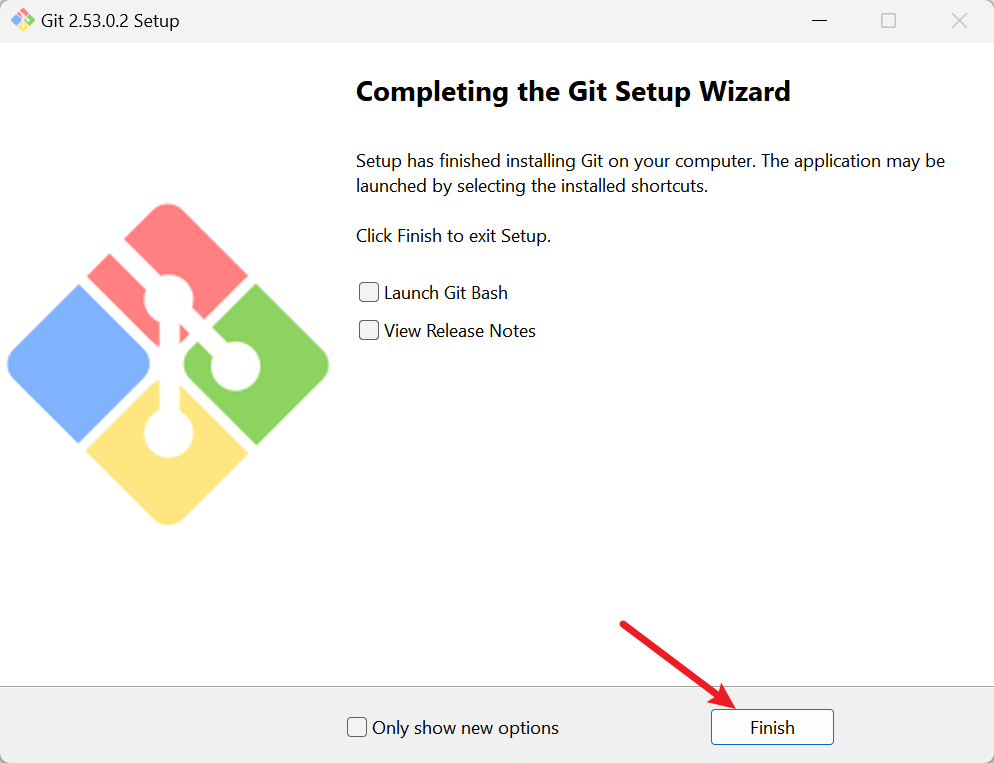994x763 pixels.
Task: Click the "Click Finish to exit Setup" text
Action: point(453,237)
